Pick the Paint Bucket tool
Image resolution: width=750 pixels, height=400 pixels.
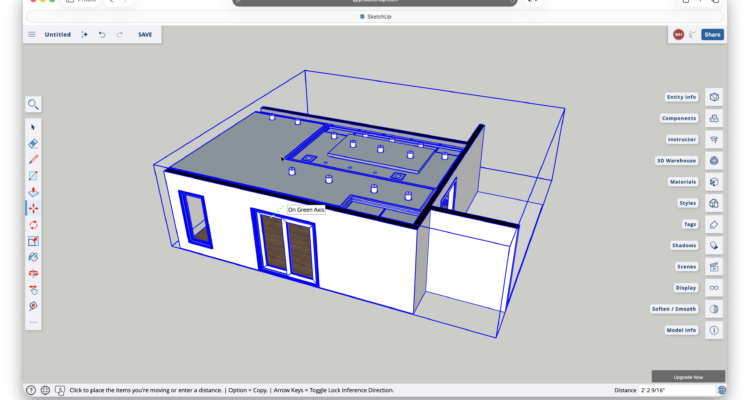coord(33,257)
